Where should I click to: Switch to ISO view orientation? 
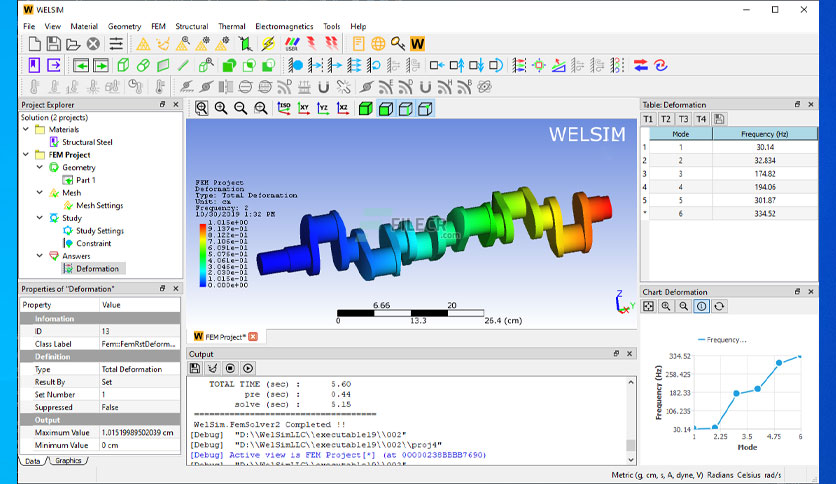(284, 108)
